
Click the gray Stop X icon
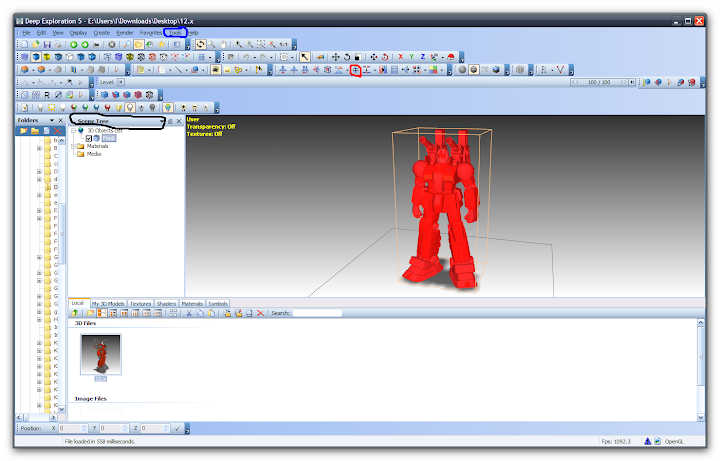(112, 45)
